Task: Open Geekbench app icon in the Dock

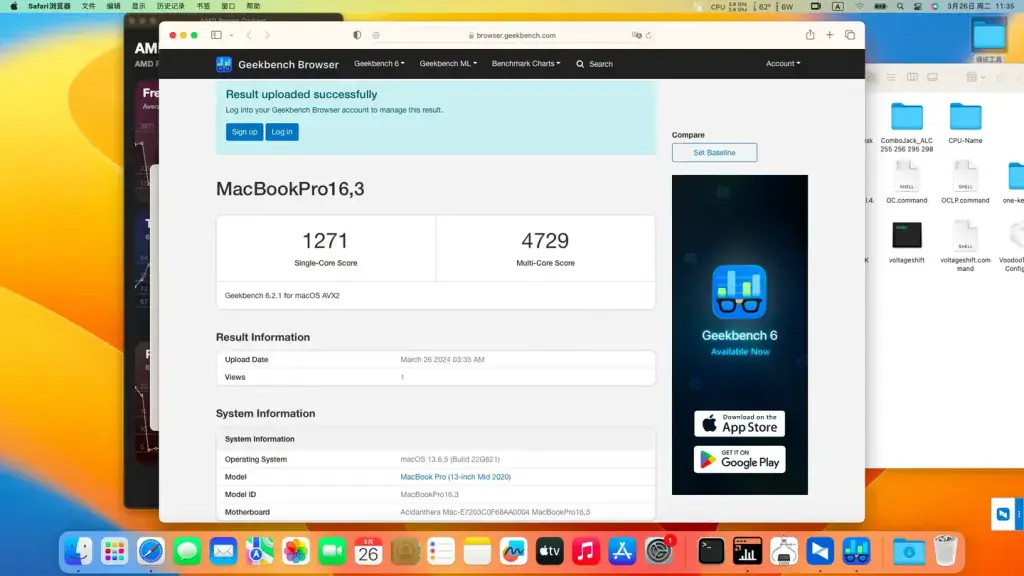Action: tap(856, 551)
